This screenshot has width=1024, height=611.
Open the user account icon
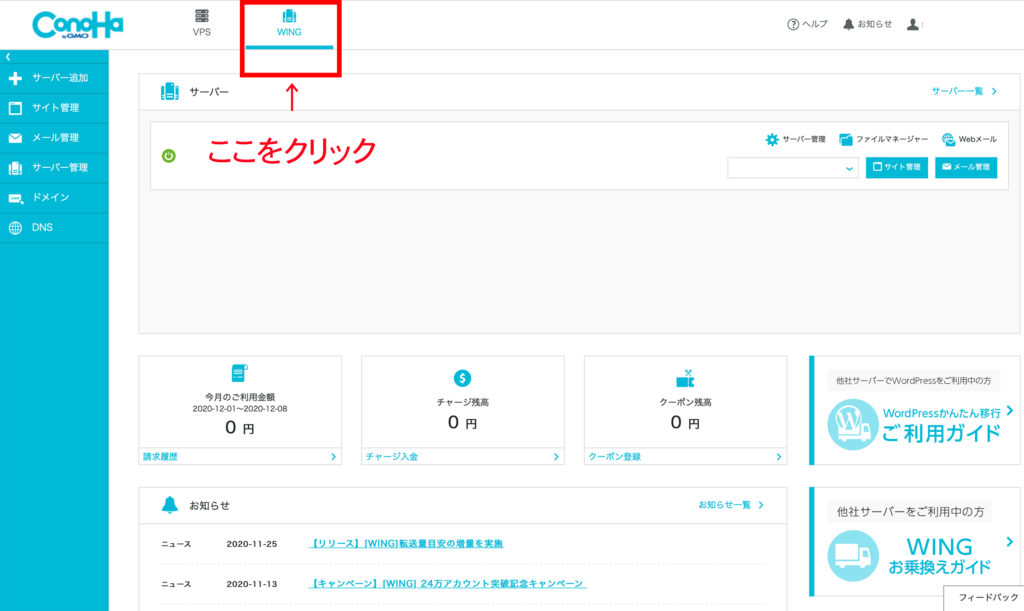tap(913, 24)
